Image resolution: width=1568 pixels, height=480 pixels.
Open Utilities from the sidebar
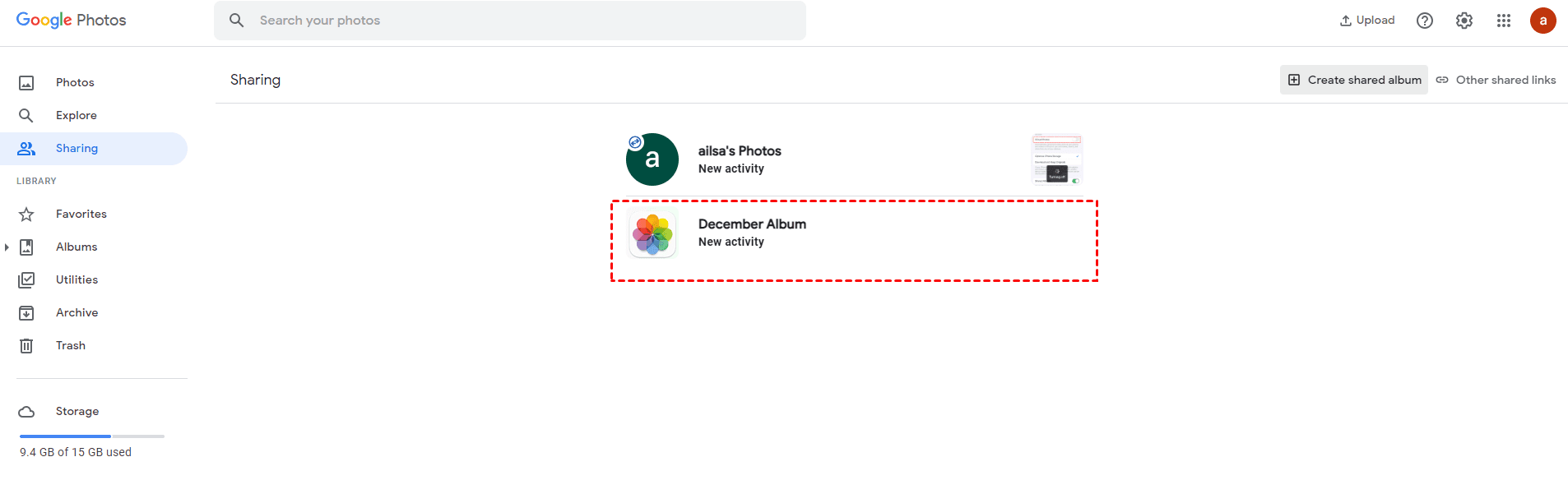click(77, 280)
